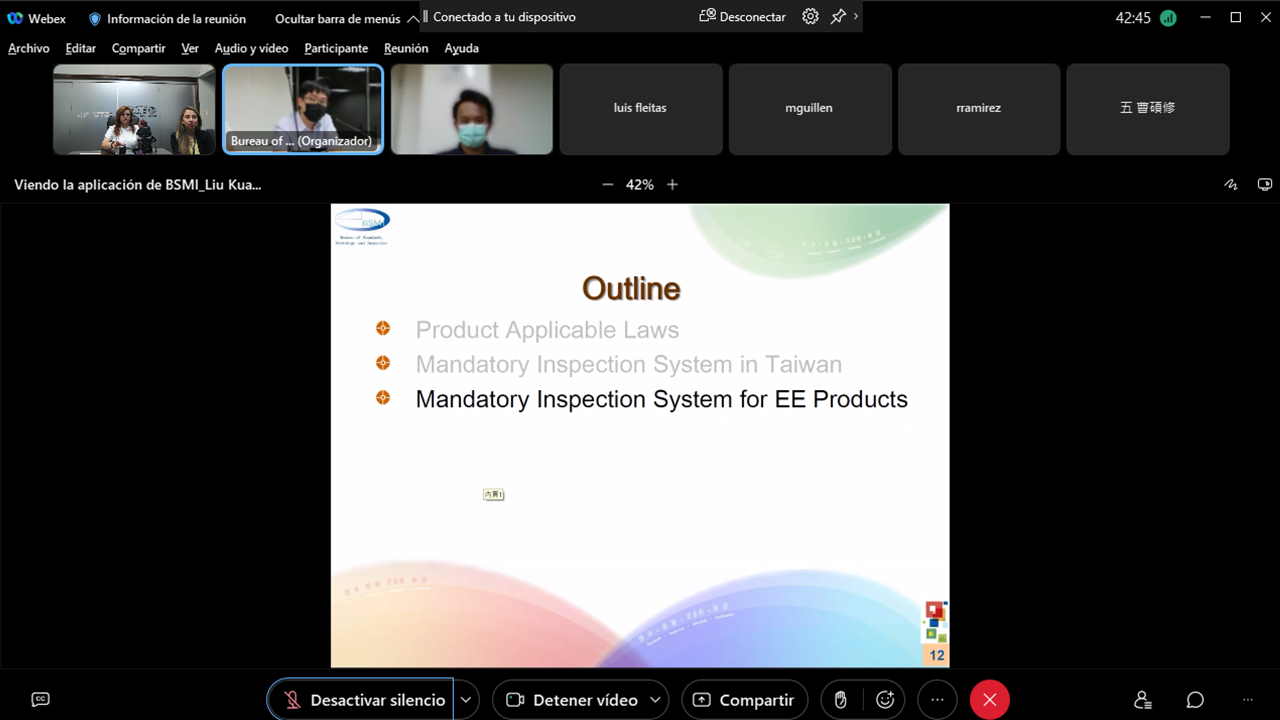Click Viendo la aplicación de BSMI_Liu Kua... label
The image size is (1280, 720).
pos(138,185)
